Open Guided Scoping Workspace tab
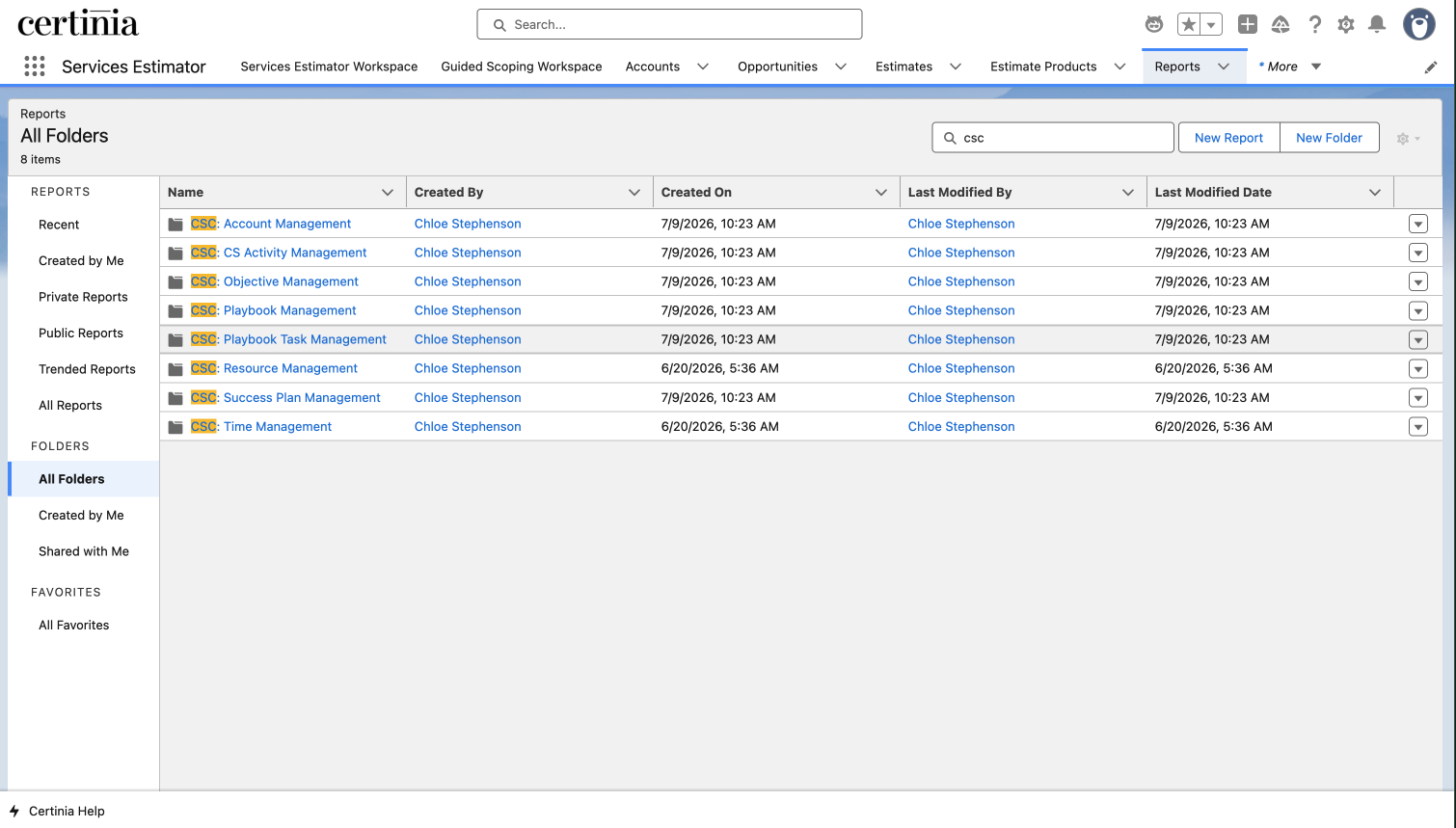The height and width of the screenshot is (828, 1456). (x=522, y=67)
